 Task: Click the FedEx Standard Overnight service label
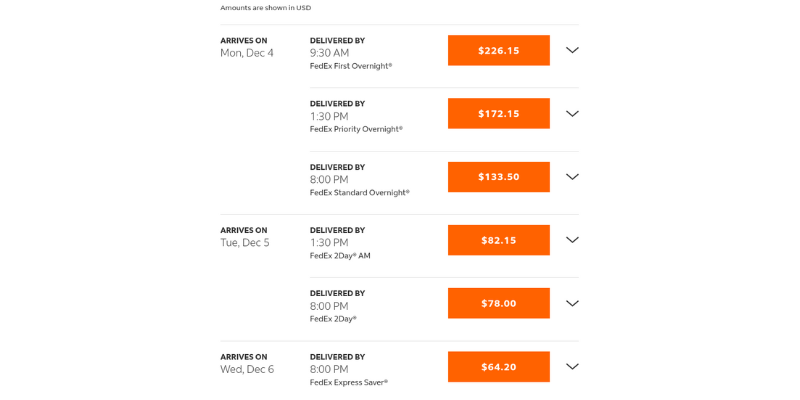click(359, 193)
